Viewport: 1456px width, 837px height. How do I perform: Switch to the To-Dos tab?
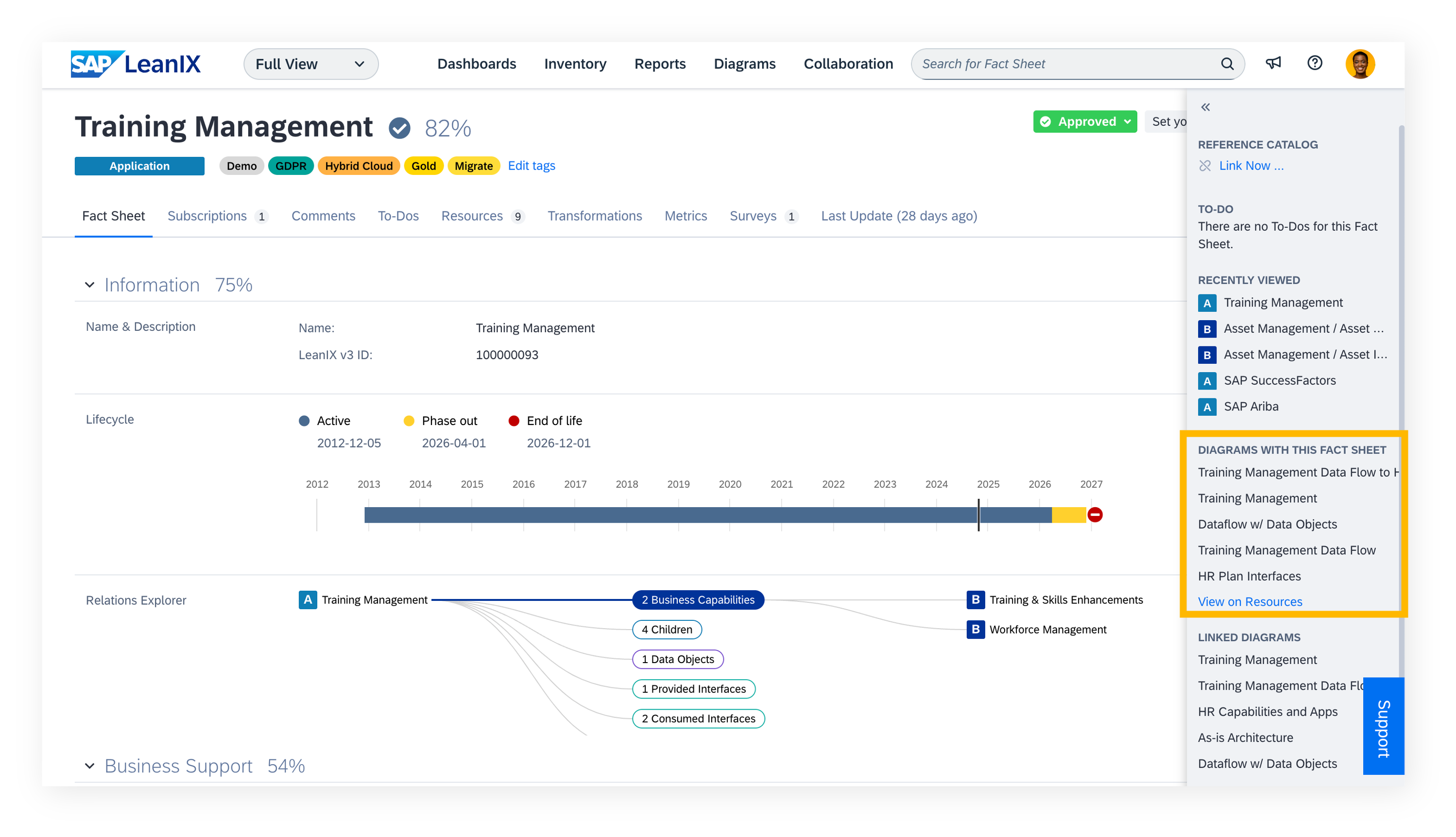(398, 216)
